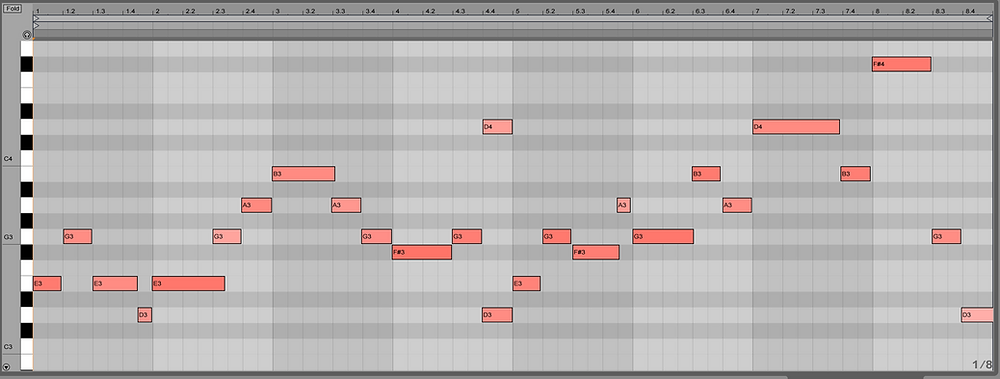Select the G3 note at beat 2.3

(x=227, y=237)
